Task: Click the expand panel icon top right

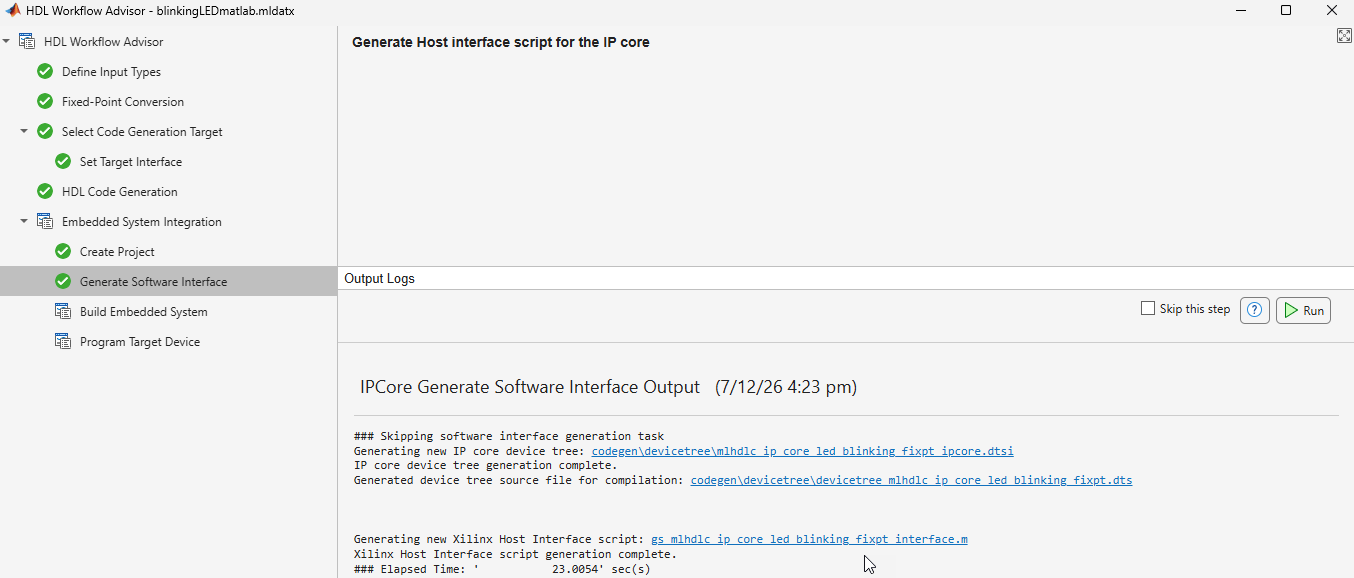Action: 1344,36
